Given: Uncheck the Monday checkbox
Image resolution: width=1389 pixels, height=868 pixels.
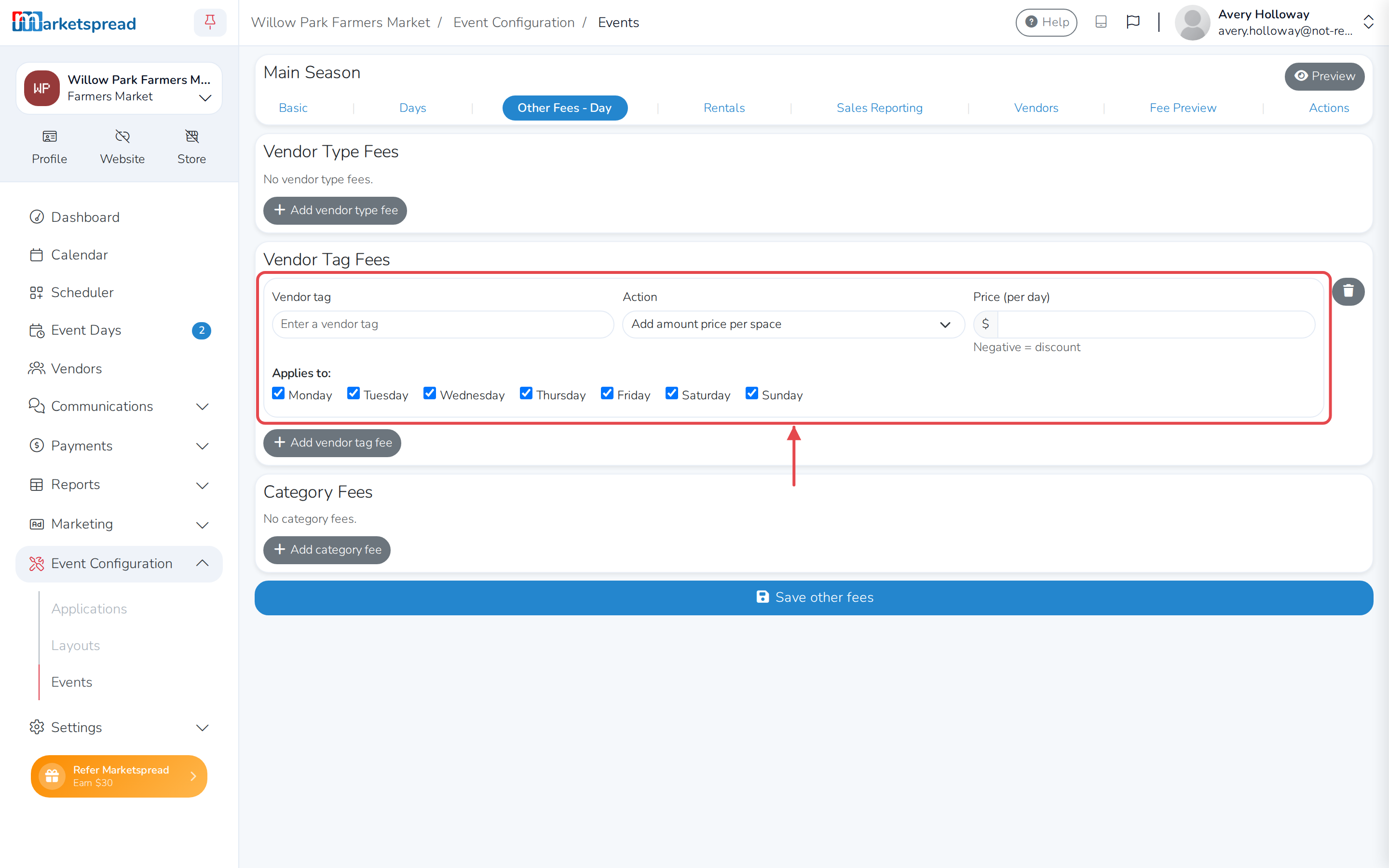Looking at the screenshot, I should [x=278, y=393].
